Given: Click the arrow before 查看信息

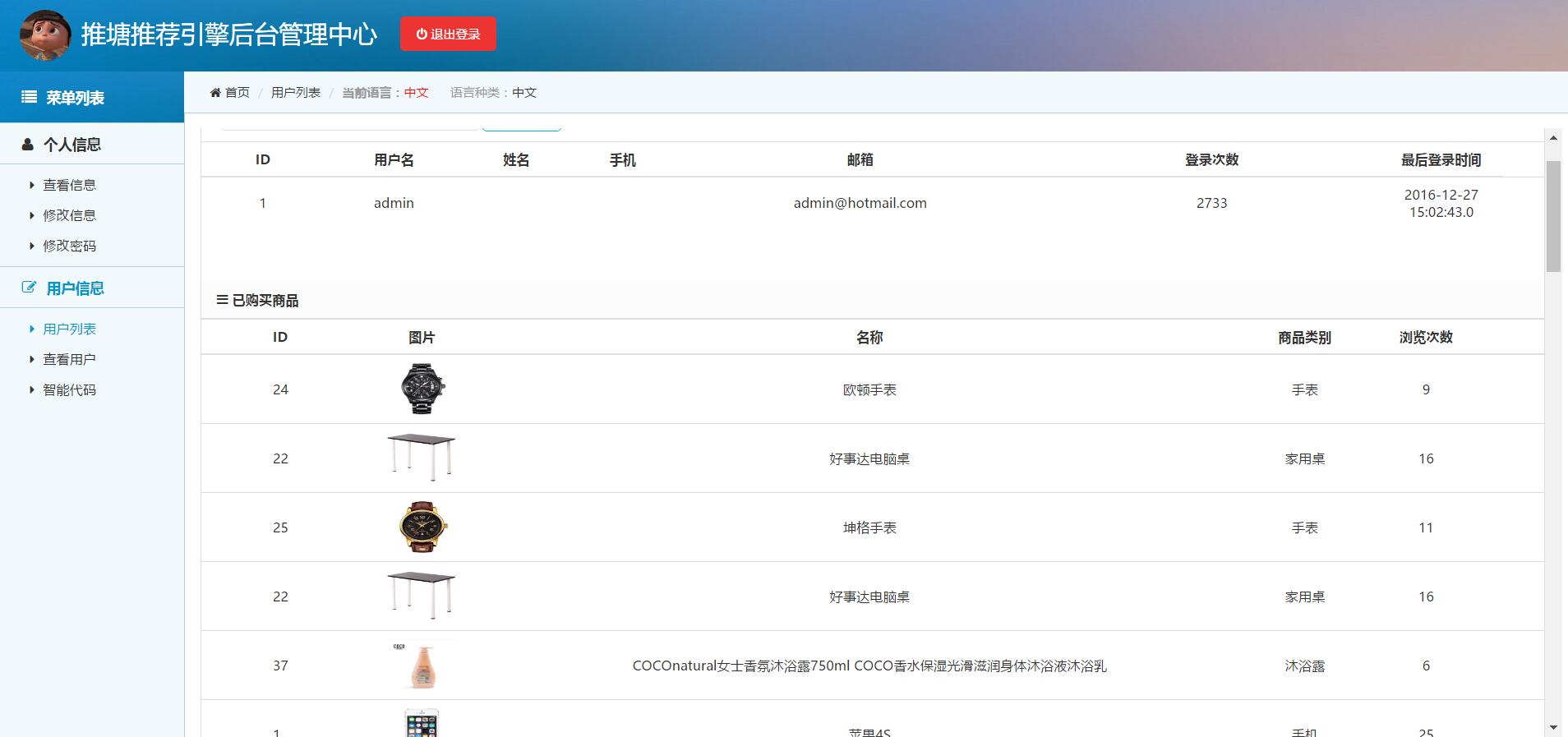Looking at the screenshot, I should tap(32, 185).
